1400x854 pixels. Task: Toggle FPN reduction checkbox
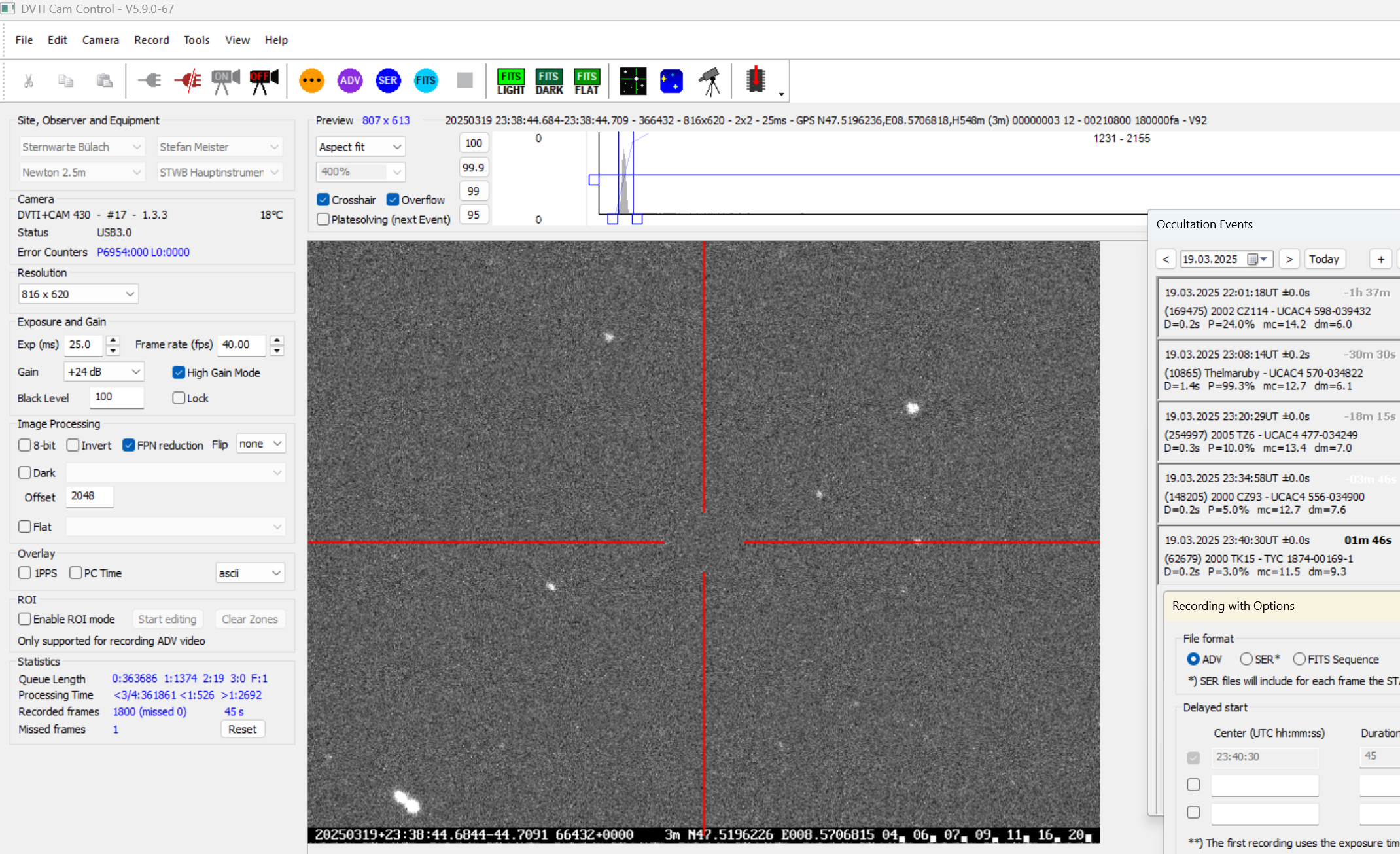[x=129, y=445]
